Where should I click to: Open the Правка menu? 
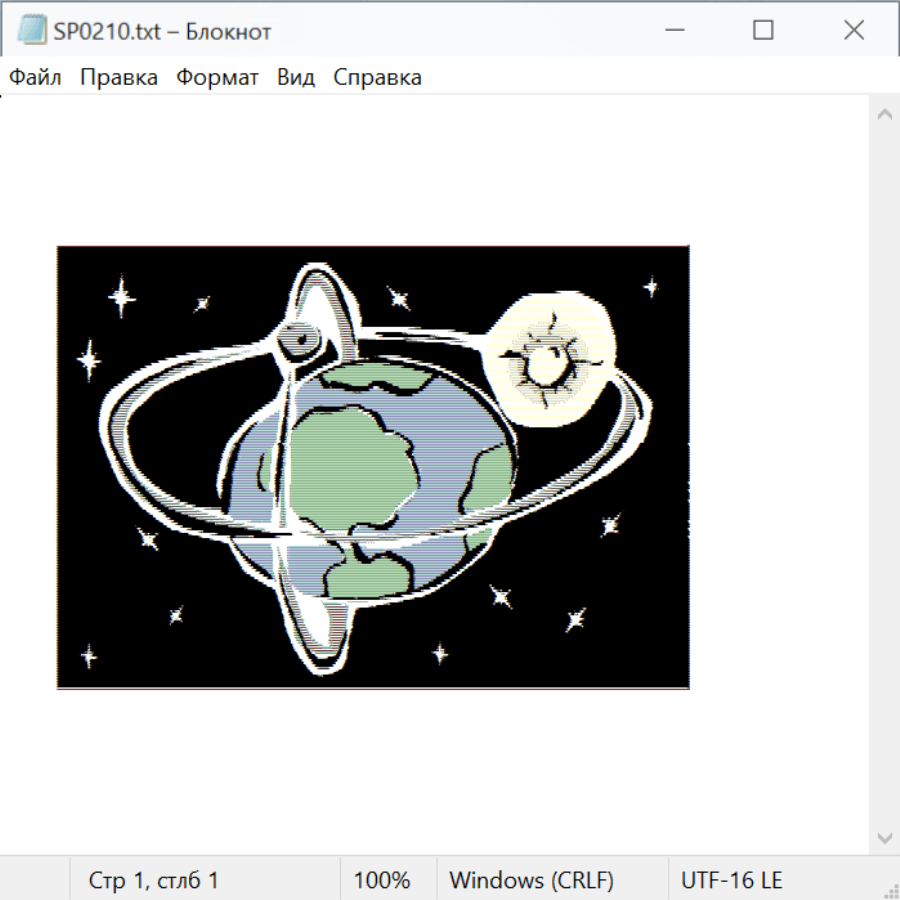[118, 77]
